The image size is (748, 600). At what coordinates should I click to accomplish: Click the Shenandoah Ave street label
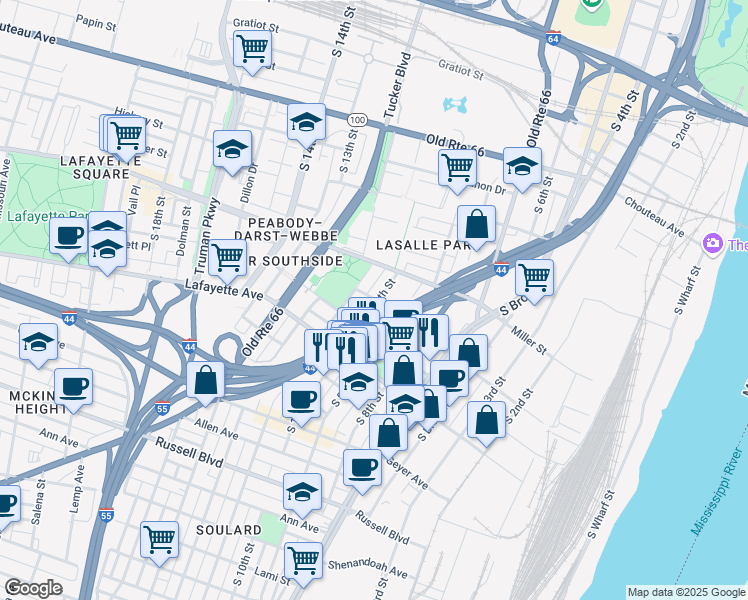pos(367,568)
